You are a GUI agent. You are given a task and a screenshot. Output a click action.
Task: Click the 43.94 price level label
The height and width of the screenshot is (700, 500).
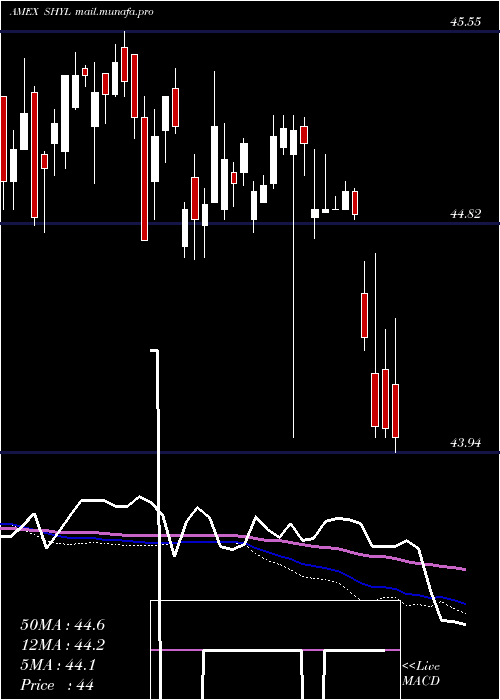tap(466, 443)
